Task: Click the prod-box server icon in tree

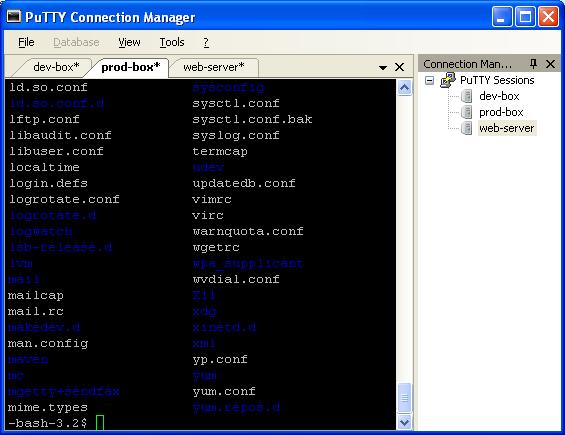Action: (467, 112)
